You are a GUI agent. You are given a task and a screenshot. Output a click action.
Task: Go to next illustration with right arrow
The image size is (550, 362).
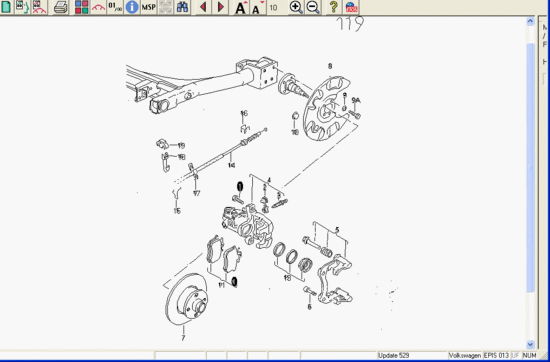tap(221, 7)
